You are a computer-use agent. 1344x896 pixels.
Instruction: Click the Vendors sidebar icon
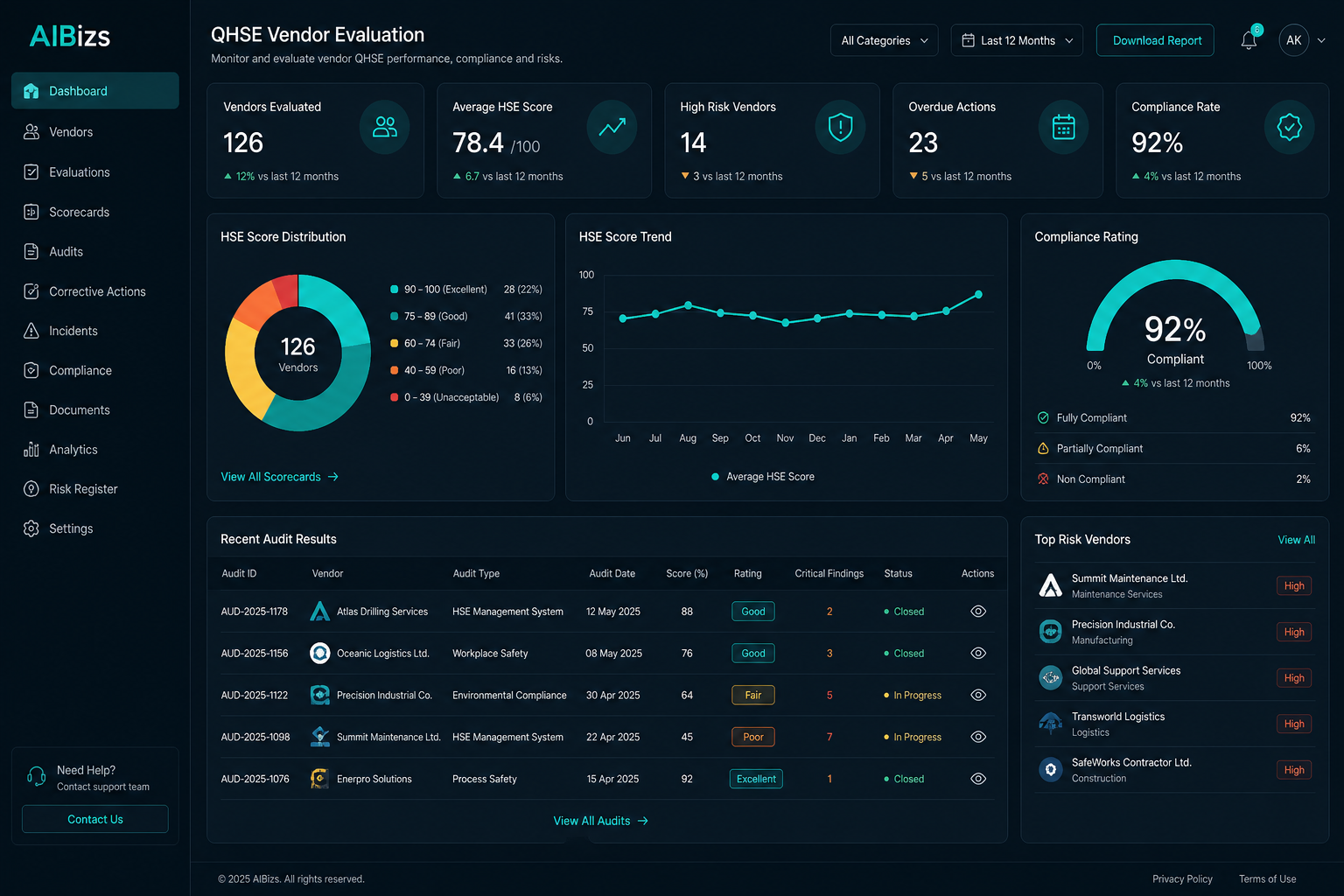pos(31,131)
